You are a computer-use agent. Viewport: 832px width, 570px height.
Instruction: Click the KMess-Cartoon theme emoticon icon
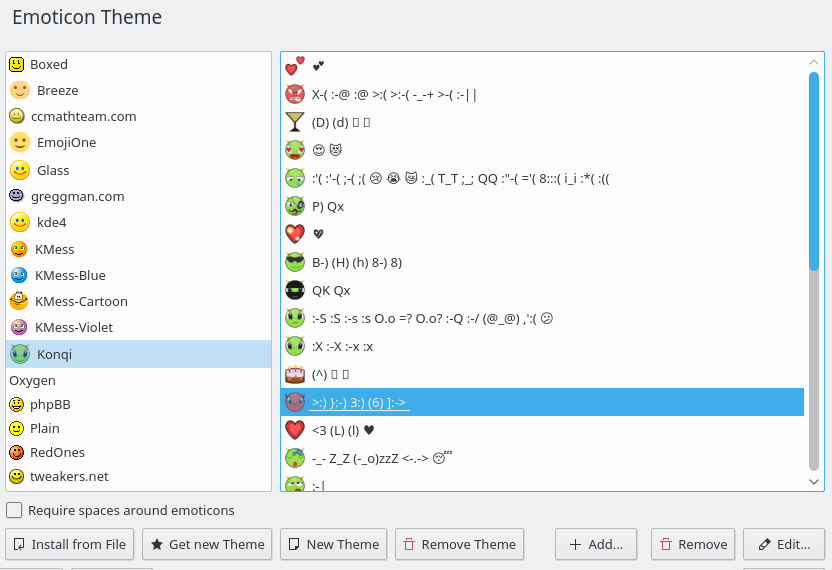pyautogui.click(x=18, y=301)
